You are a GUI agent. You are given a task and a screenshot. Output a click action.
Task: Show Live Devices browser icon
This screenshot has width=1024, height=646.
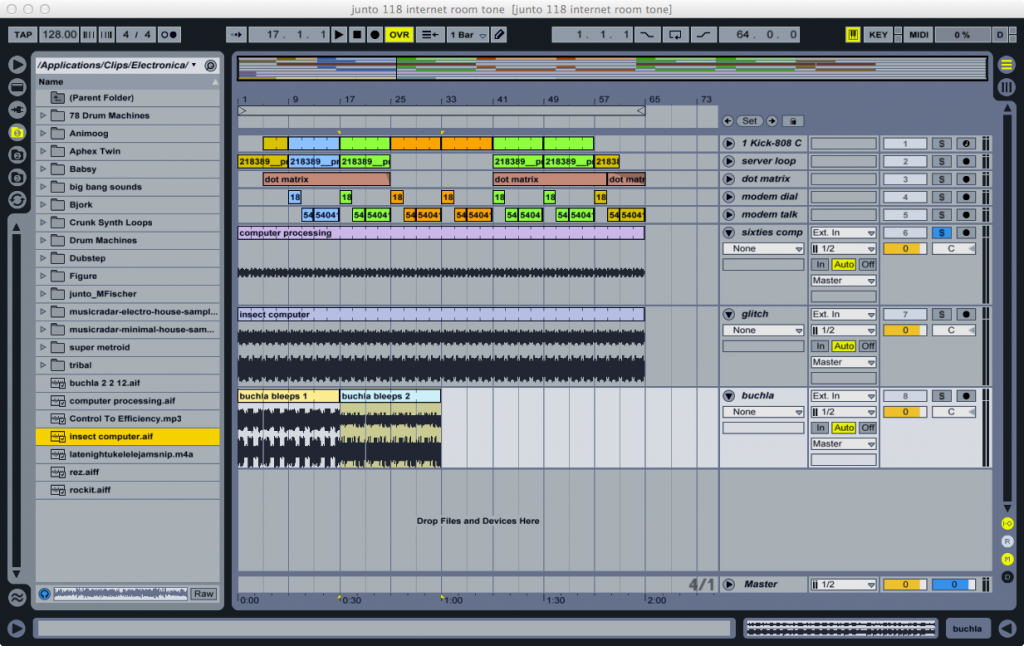point(17,86)
